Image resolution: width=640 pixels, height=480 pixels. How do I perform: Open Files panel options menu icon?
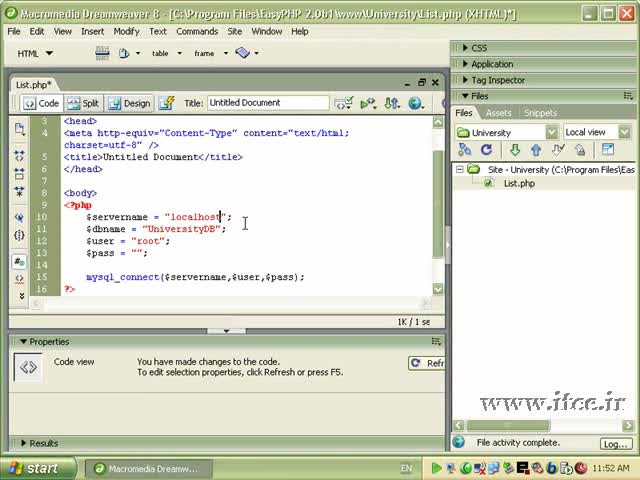coord(628,96)
